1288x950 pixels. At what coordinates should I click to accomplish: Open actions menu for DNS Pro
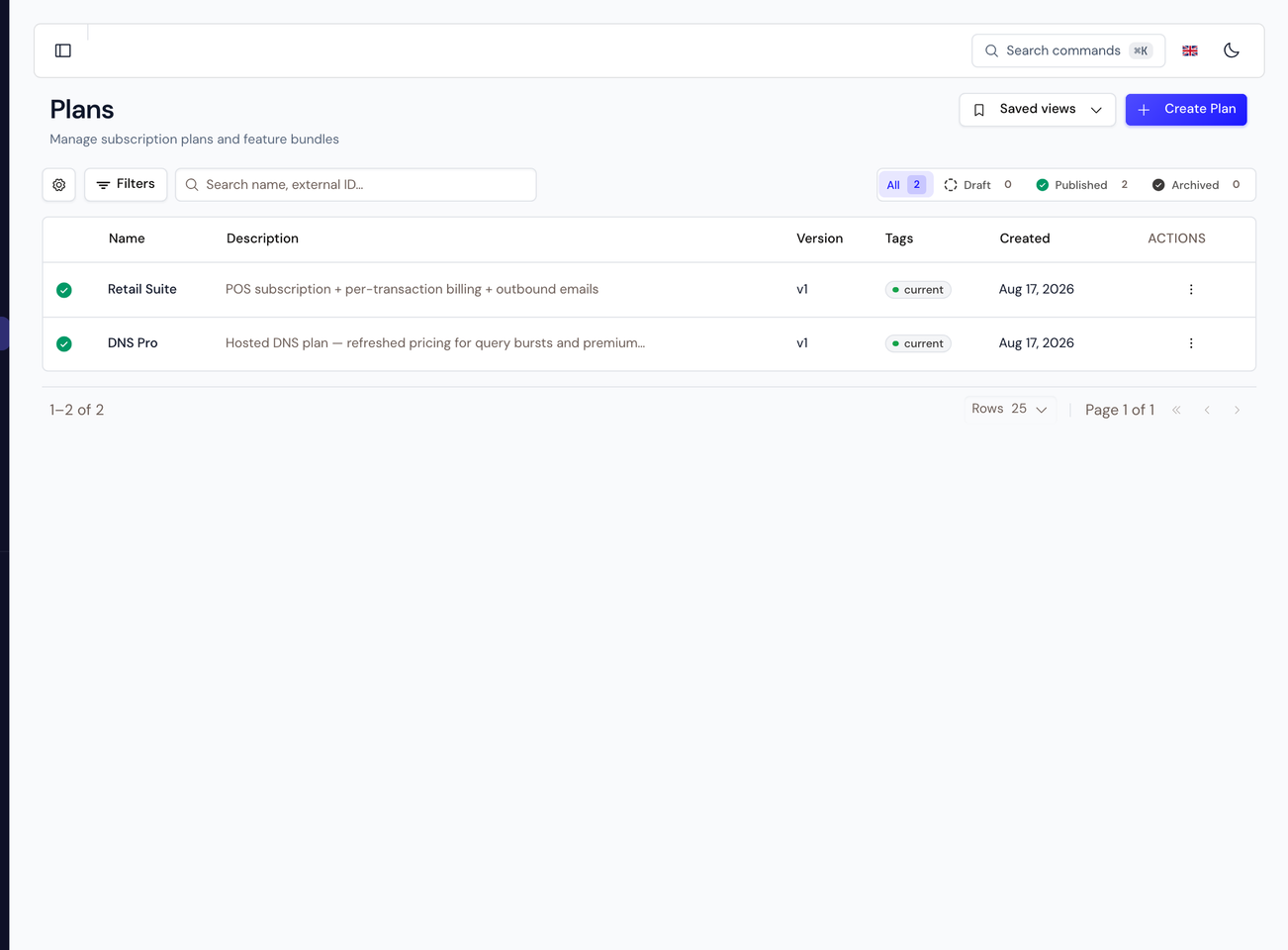coord(1191,343)
